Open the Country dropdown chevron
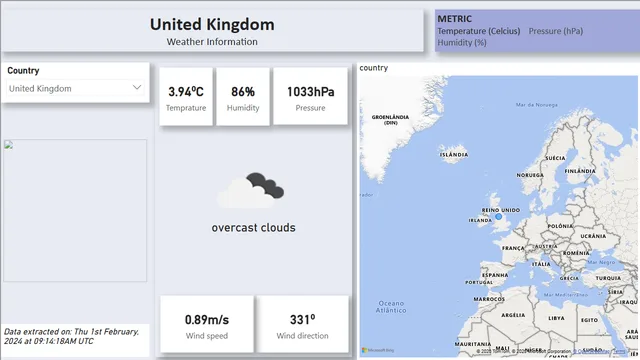Screen dimensions: 640x360 click(137, 87)
